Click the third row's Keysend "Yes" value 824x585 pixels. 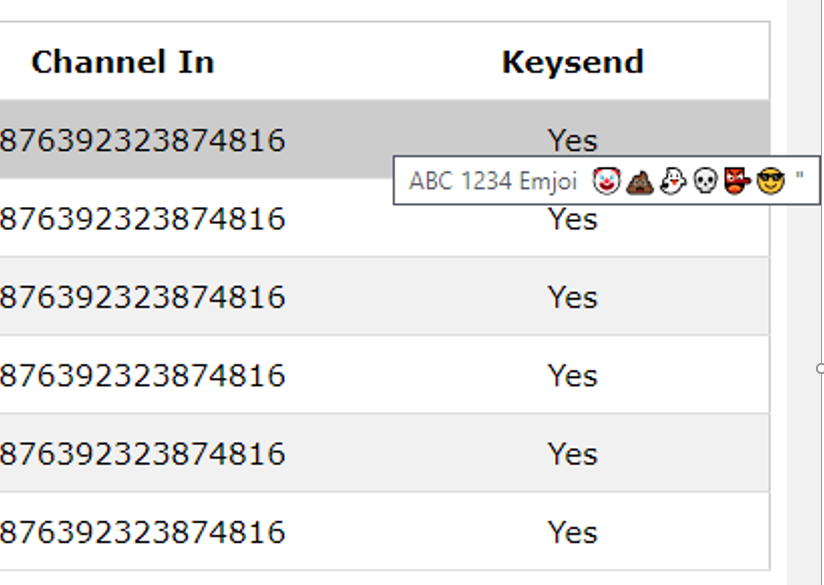tap(572, 297)
